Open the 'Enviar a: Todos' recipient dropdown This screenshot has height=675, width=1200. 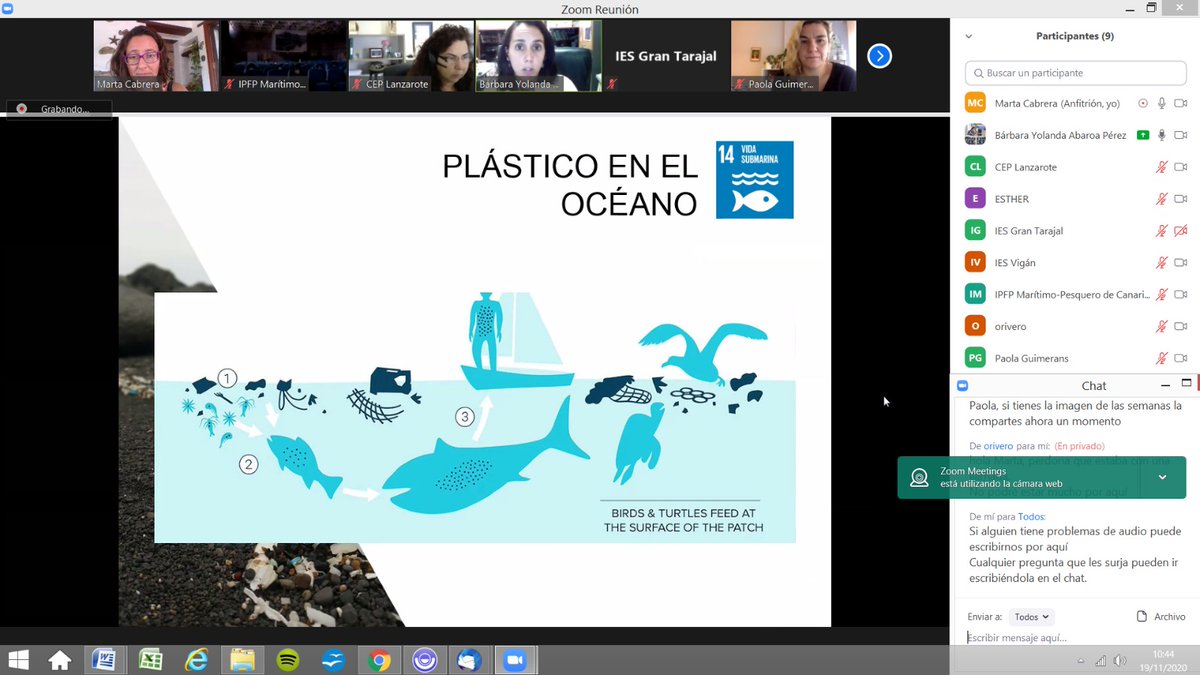coord(1032,617)
